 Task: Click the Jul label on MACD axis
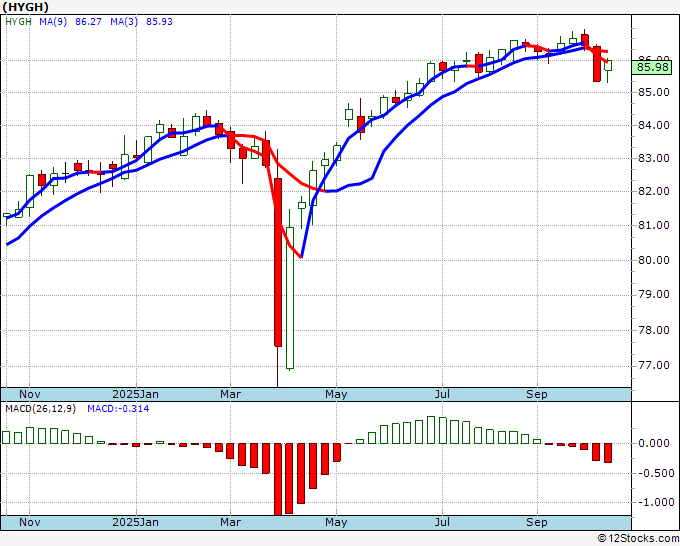pyautogui.click(x=442, y=522)
